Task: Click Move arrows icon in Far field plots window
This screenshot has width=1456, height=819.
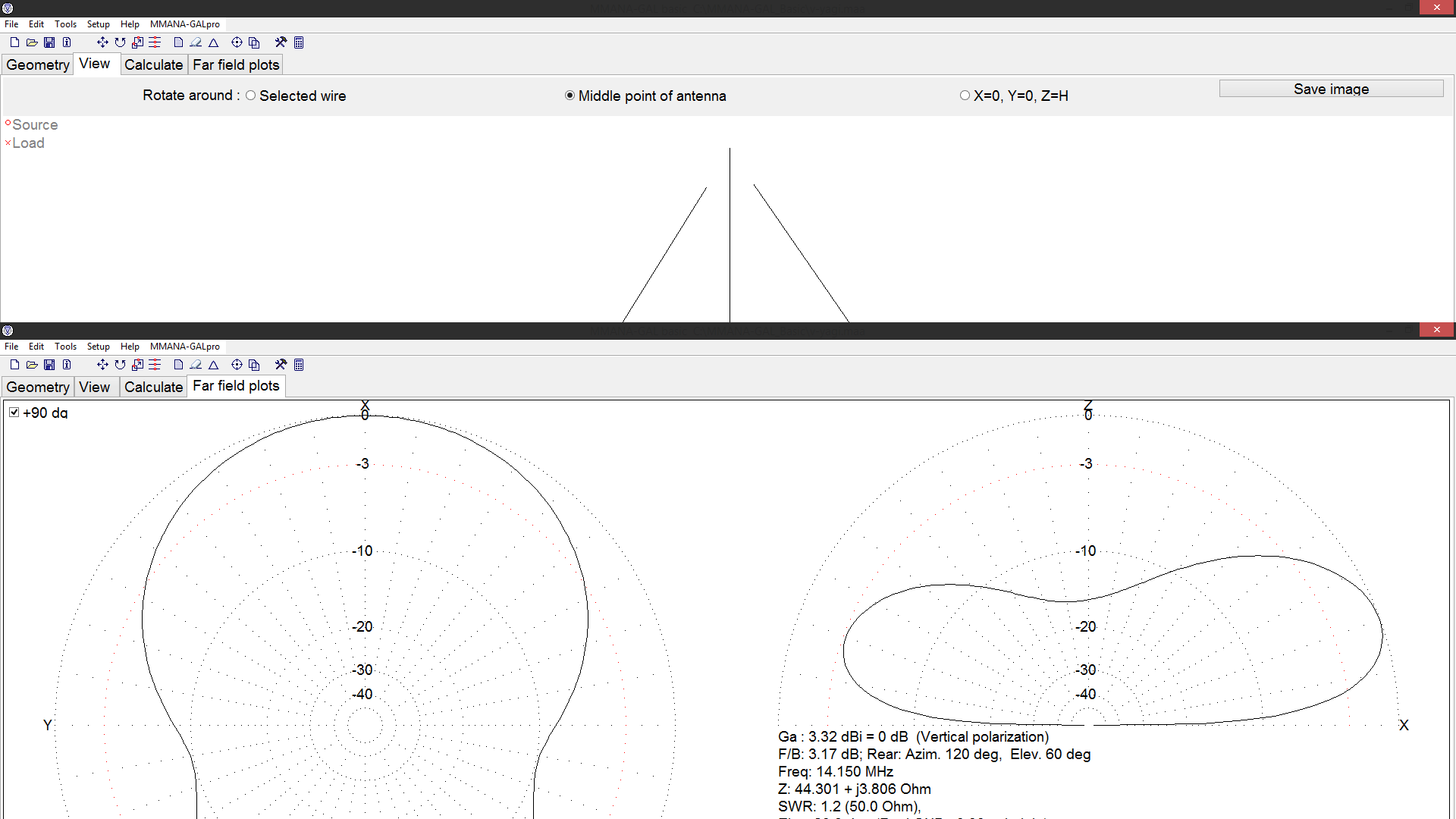Action: [x=102, y=365]
